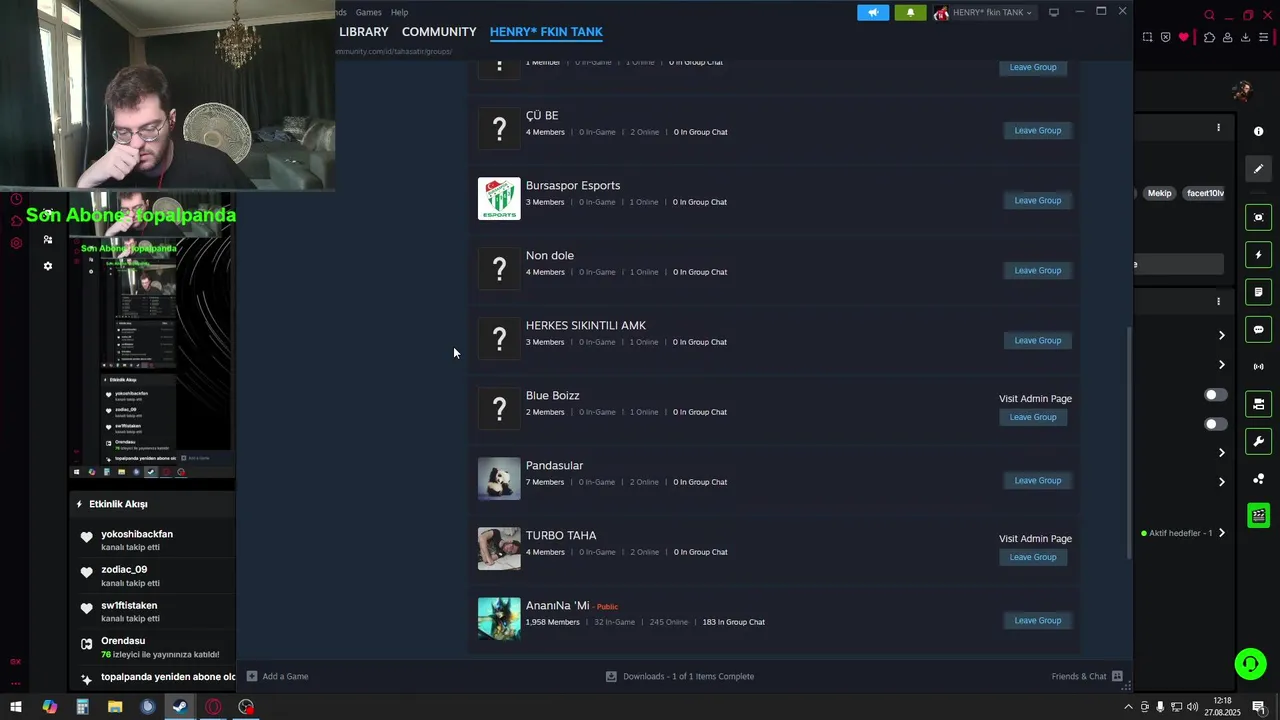Click yokoshibackfan in activity feed
This screenshot has height=720, width=1280.
(137, 534)
